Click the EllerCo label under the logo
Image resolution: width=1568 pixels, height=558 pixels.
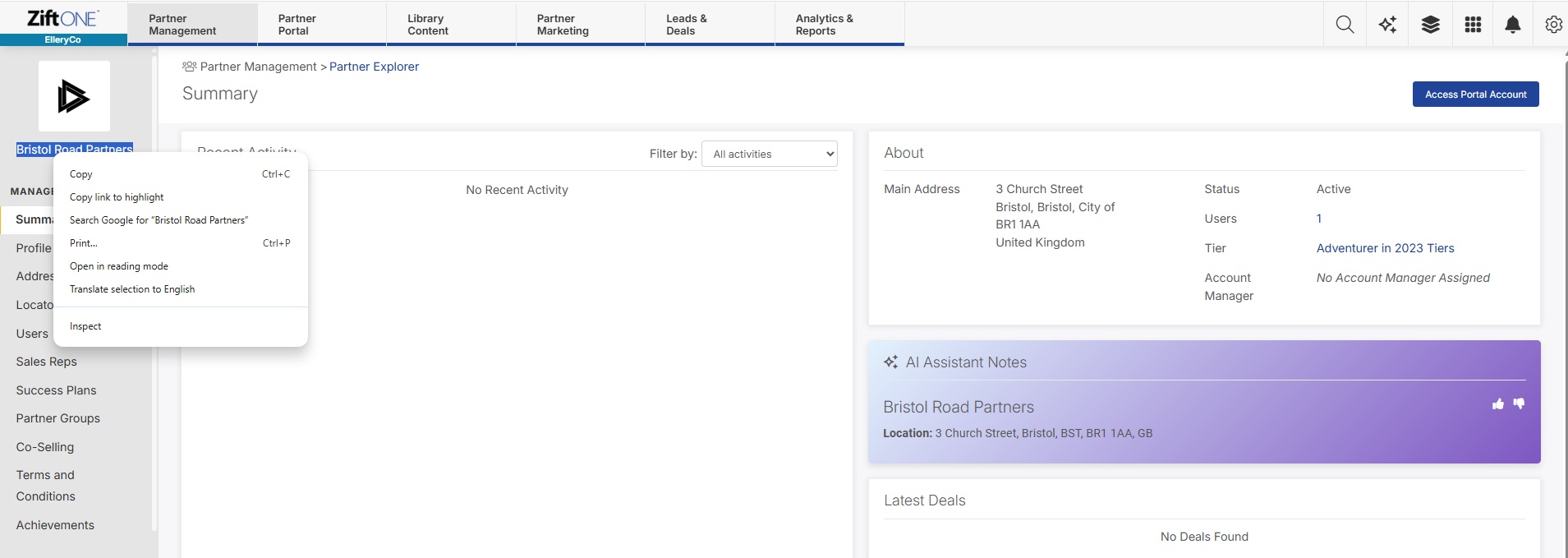(63, 39)
